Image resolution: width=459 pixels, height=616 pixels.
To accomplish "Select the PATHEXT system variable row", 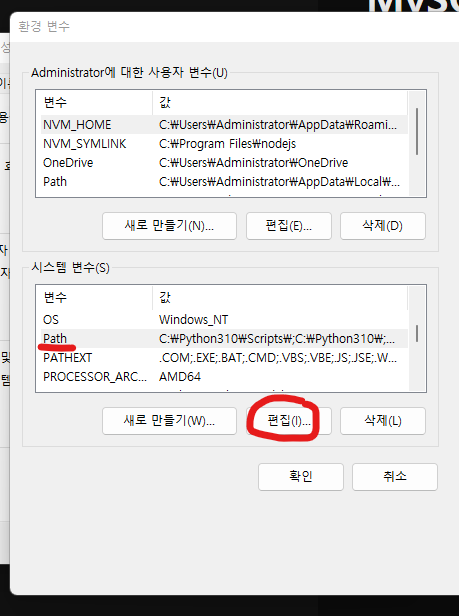I will 224,358.
